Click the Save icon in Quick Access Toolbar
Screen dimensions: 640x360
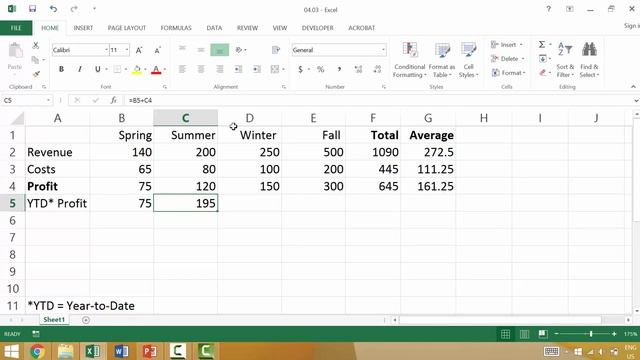click(x=32, y=9)
